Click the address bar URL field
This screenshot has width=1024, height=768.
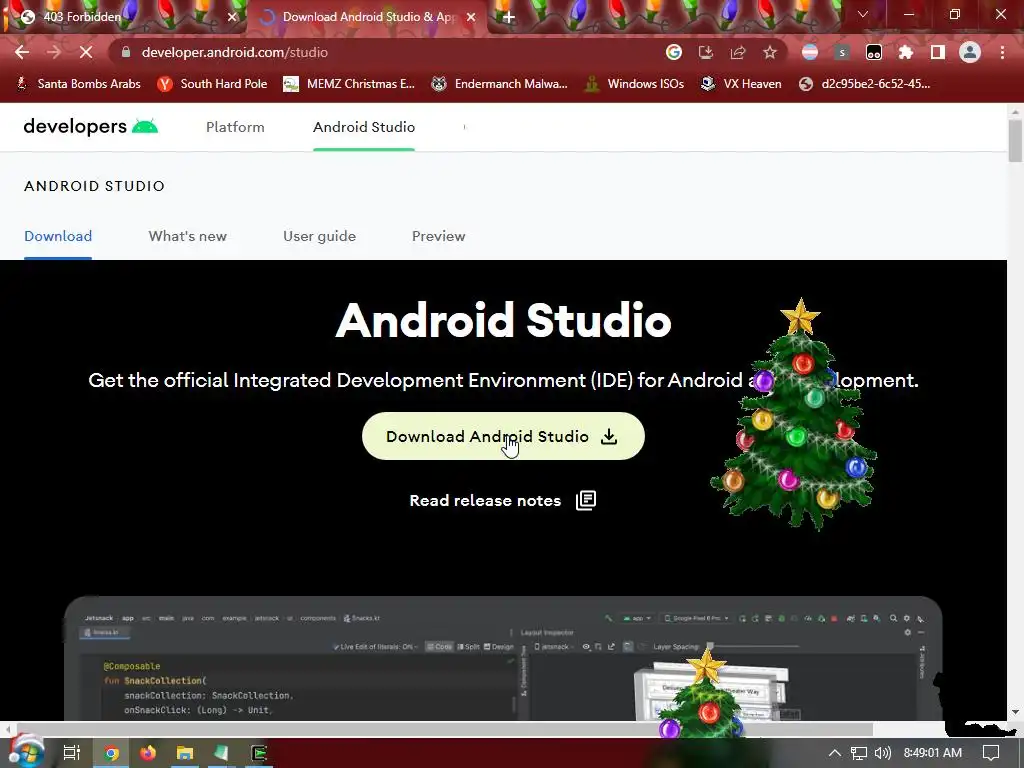tap(392, 52)
